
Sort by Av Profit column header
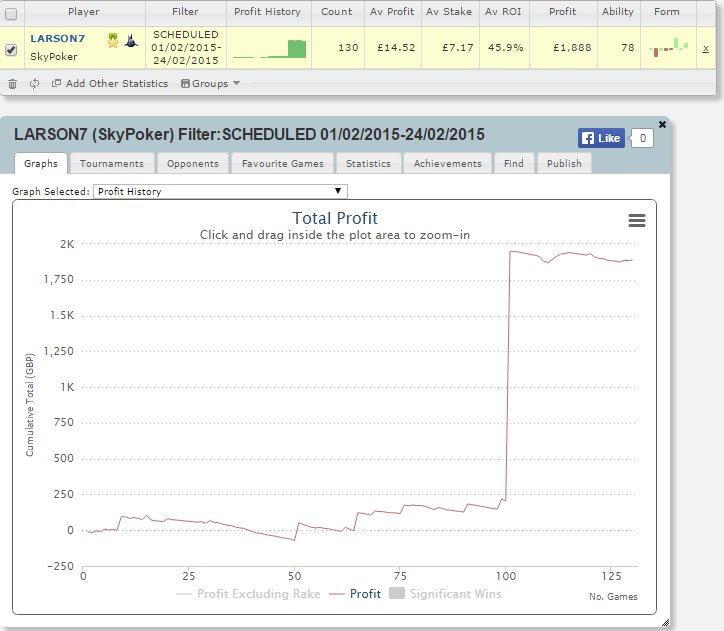(x=392, y=12)
